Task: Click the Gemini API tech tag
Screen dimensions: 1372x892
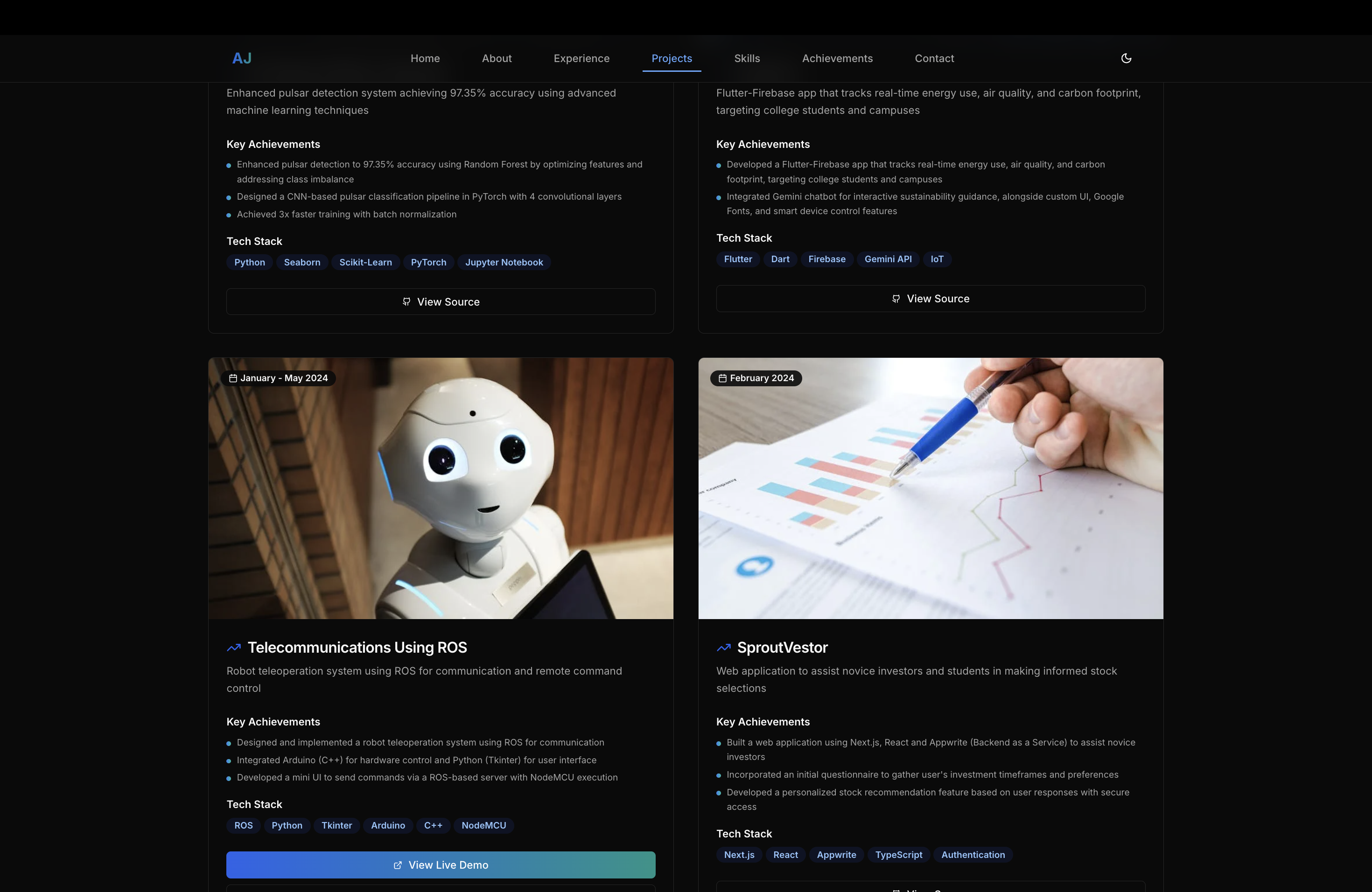Action: 888,259
